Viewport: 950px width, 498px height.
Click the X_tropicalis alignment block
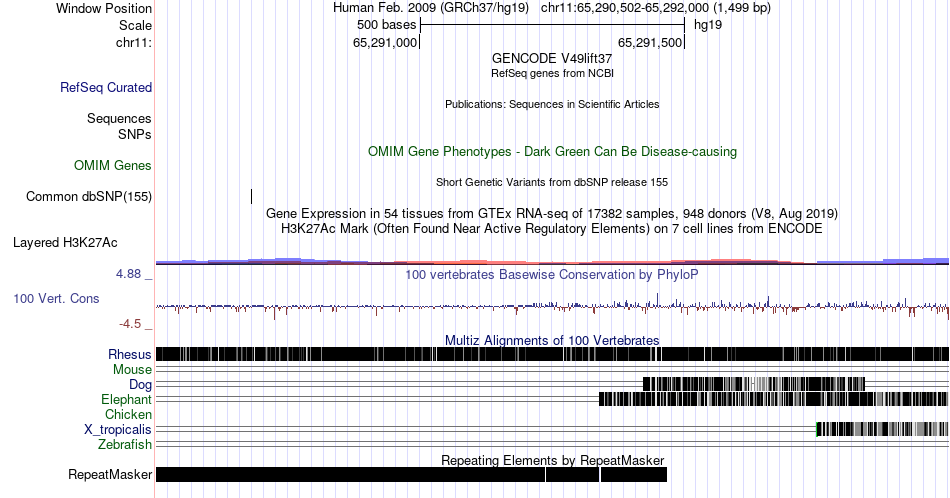882,429
